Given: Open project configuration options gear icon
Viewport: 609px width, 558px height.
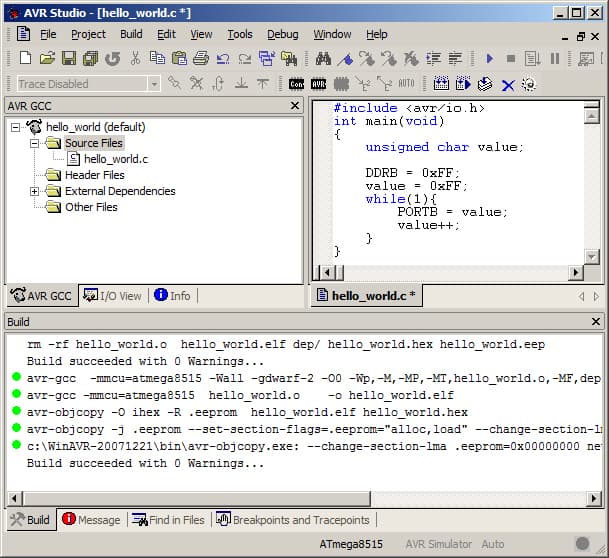Looking at the screenshot, I should click(529, 84).
